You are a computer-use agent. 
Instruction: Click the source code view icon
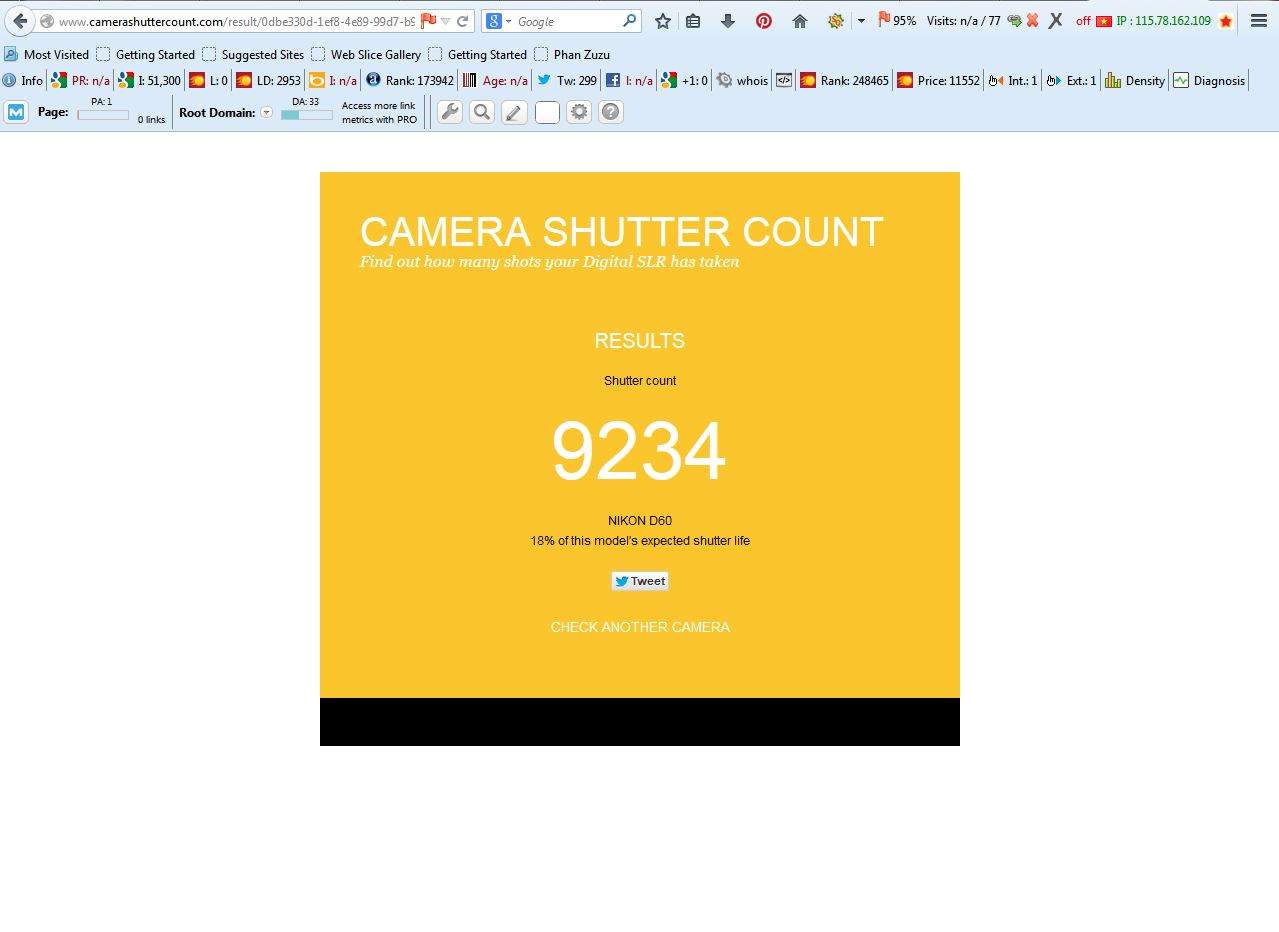pos(785,81)
